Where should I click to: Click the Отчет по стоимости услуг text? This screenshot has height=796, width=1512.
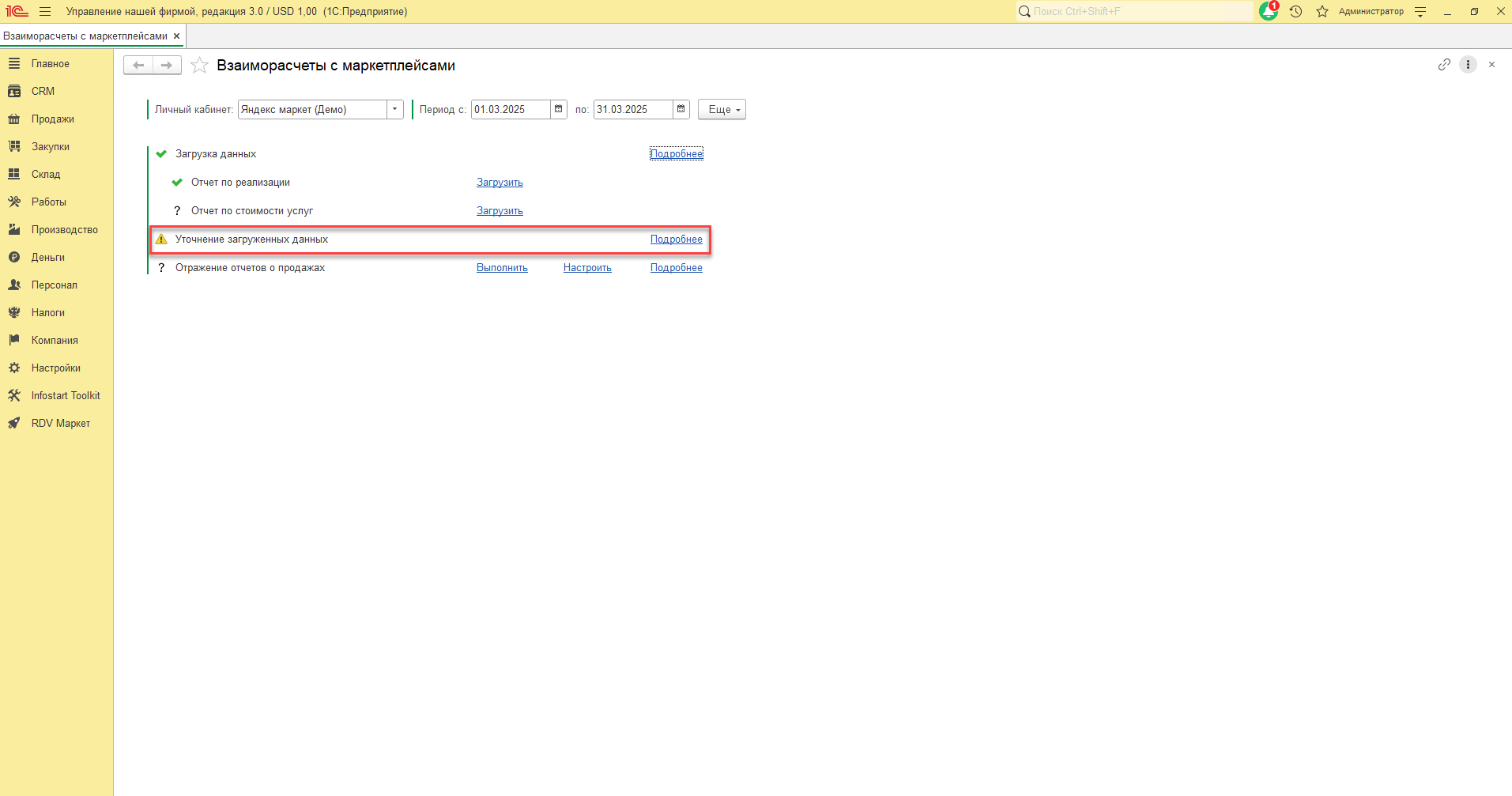[x=252, y=211]
